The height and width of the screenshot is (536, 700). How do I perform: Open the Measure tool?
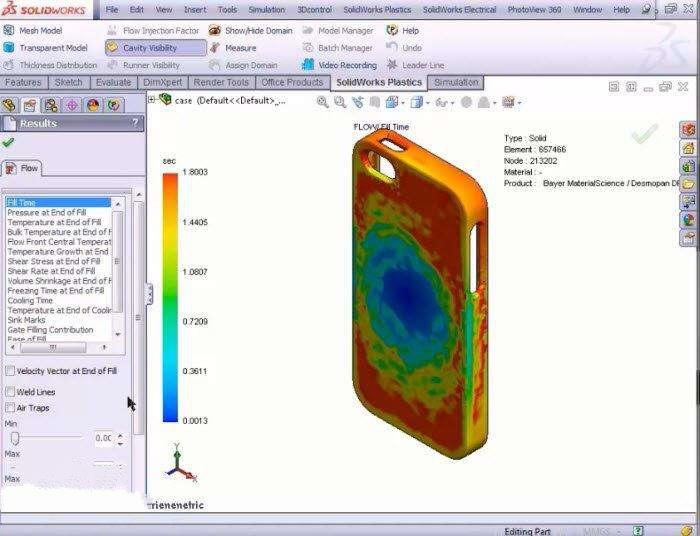(x=233, y=48)
